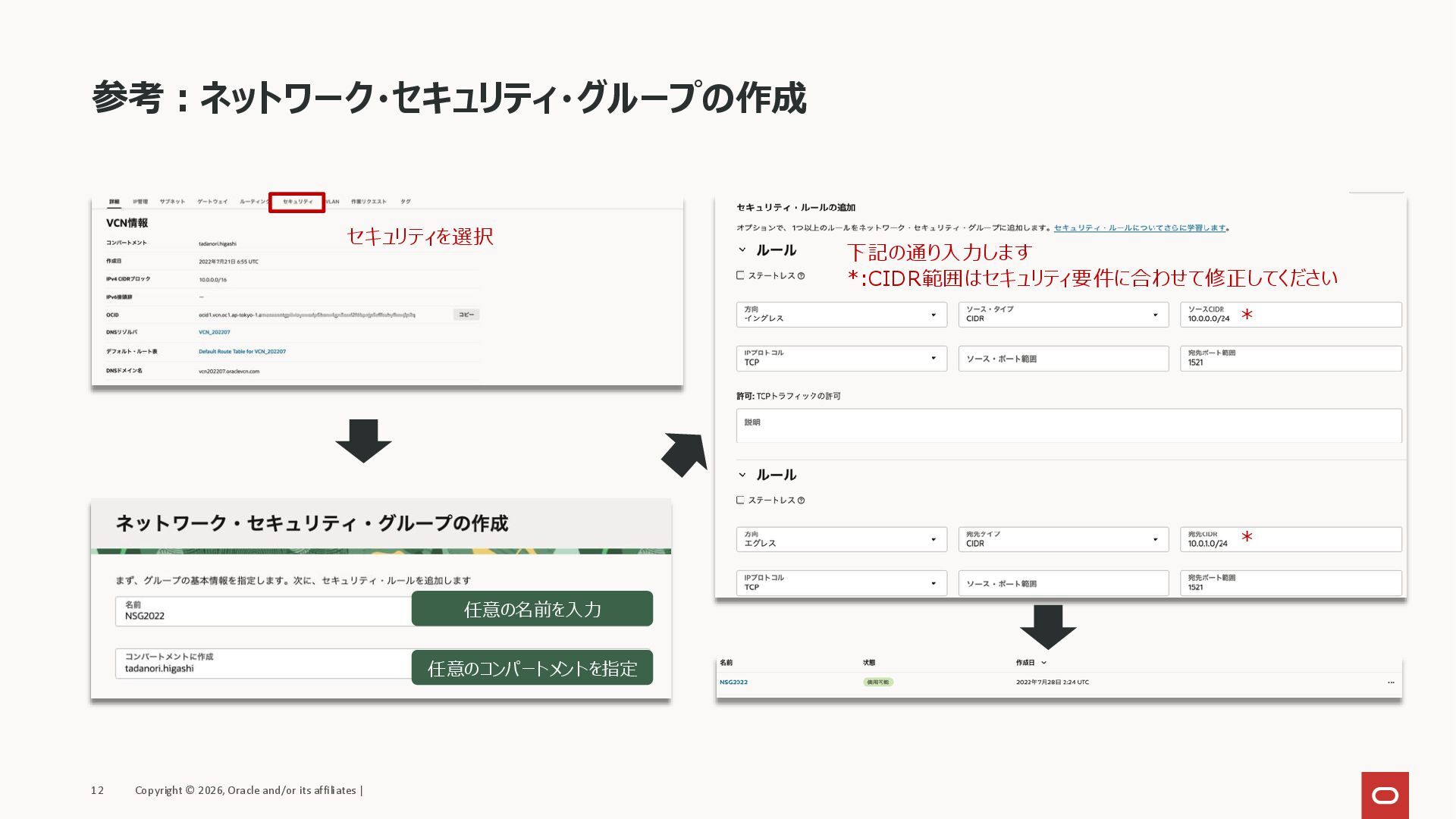Collapse the first ルール section chevron
Viewport: 1456px width, 819px height.
tap(742, 250)
